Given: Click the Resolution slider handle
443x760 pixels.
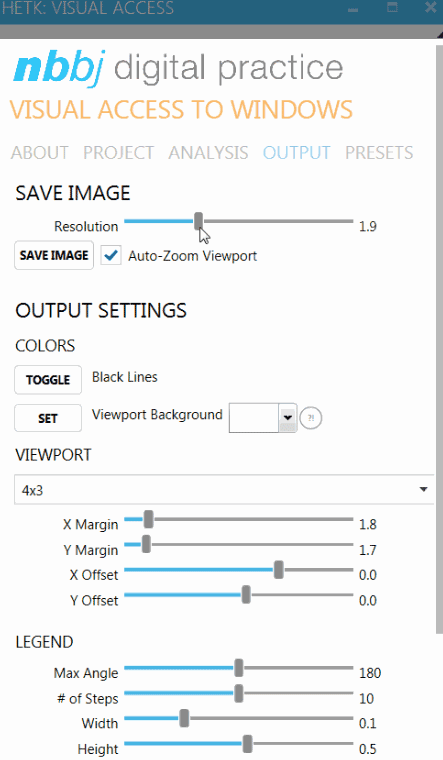Looking at the screenshot, I should (198, 221).
